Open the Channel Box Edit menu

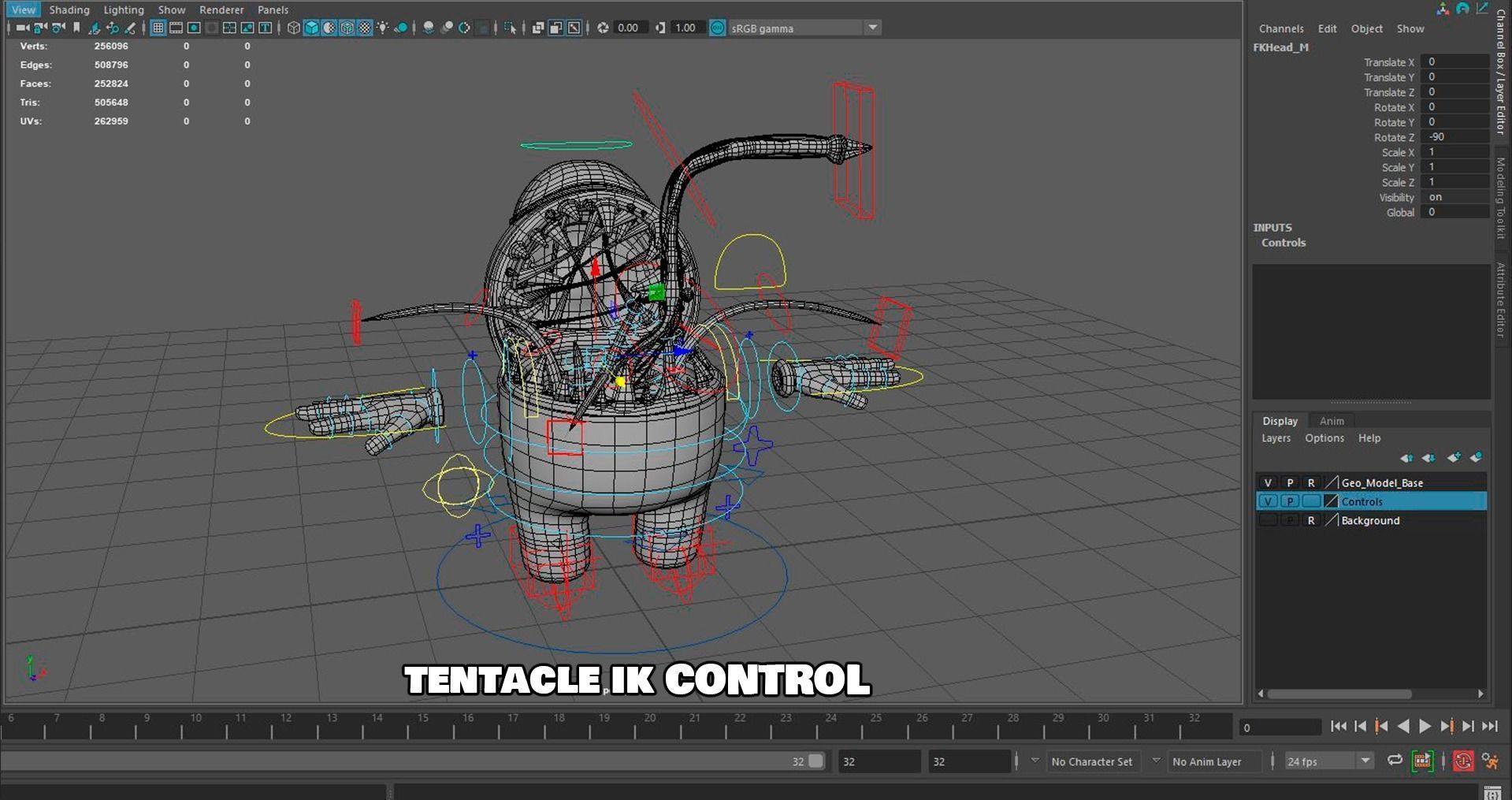1328,28
